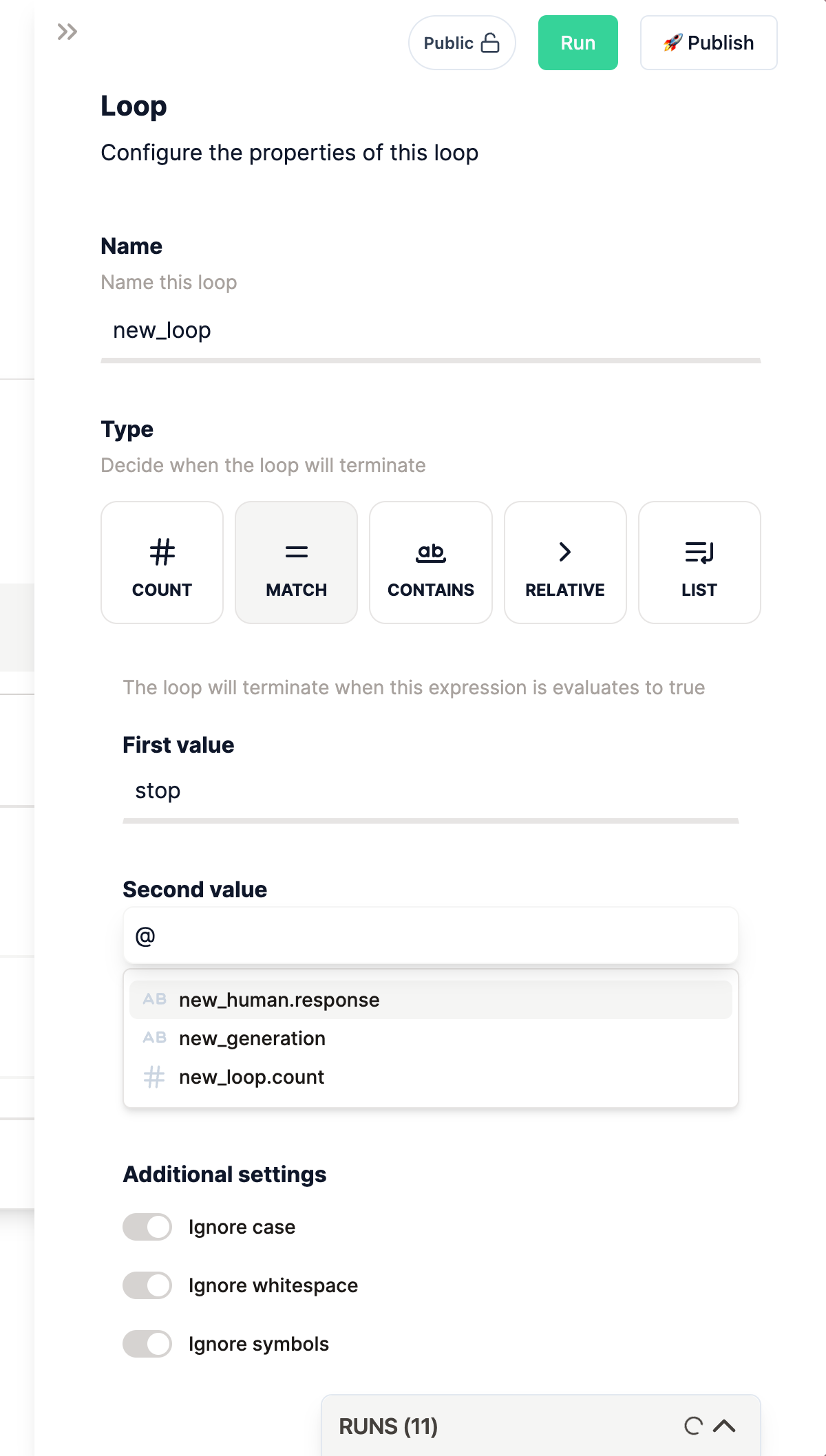Click the Second value input containing @
The image size is (826, 1456).
click(x=431, y=936)
